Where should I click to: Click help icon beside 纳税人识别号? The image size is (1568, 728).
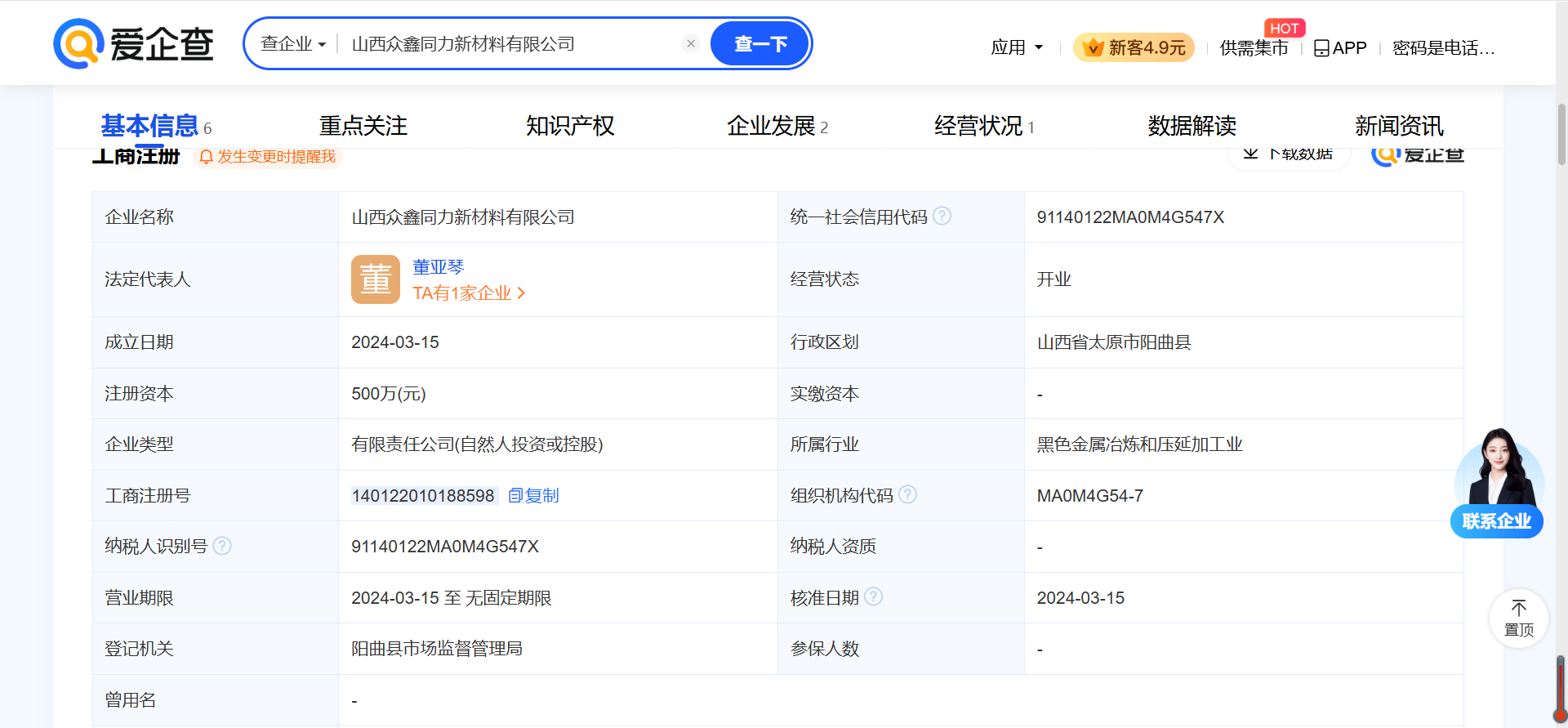tap(222, 545)
